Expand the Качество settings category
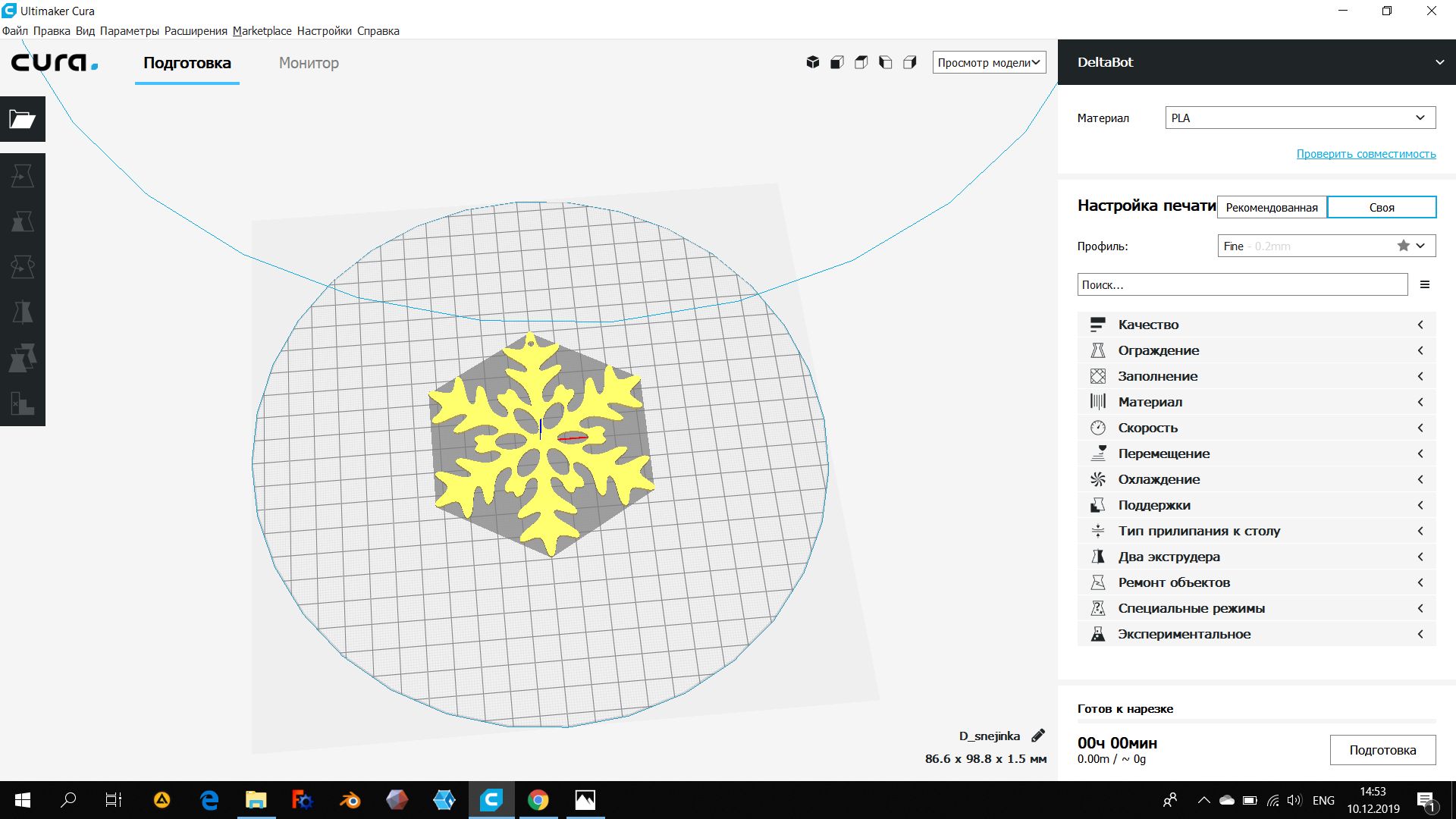Image resolution: width=1456 pixels, height=819 pixels. point(1257,325)
